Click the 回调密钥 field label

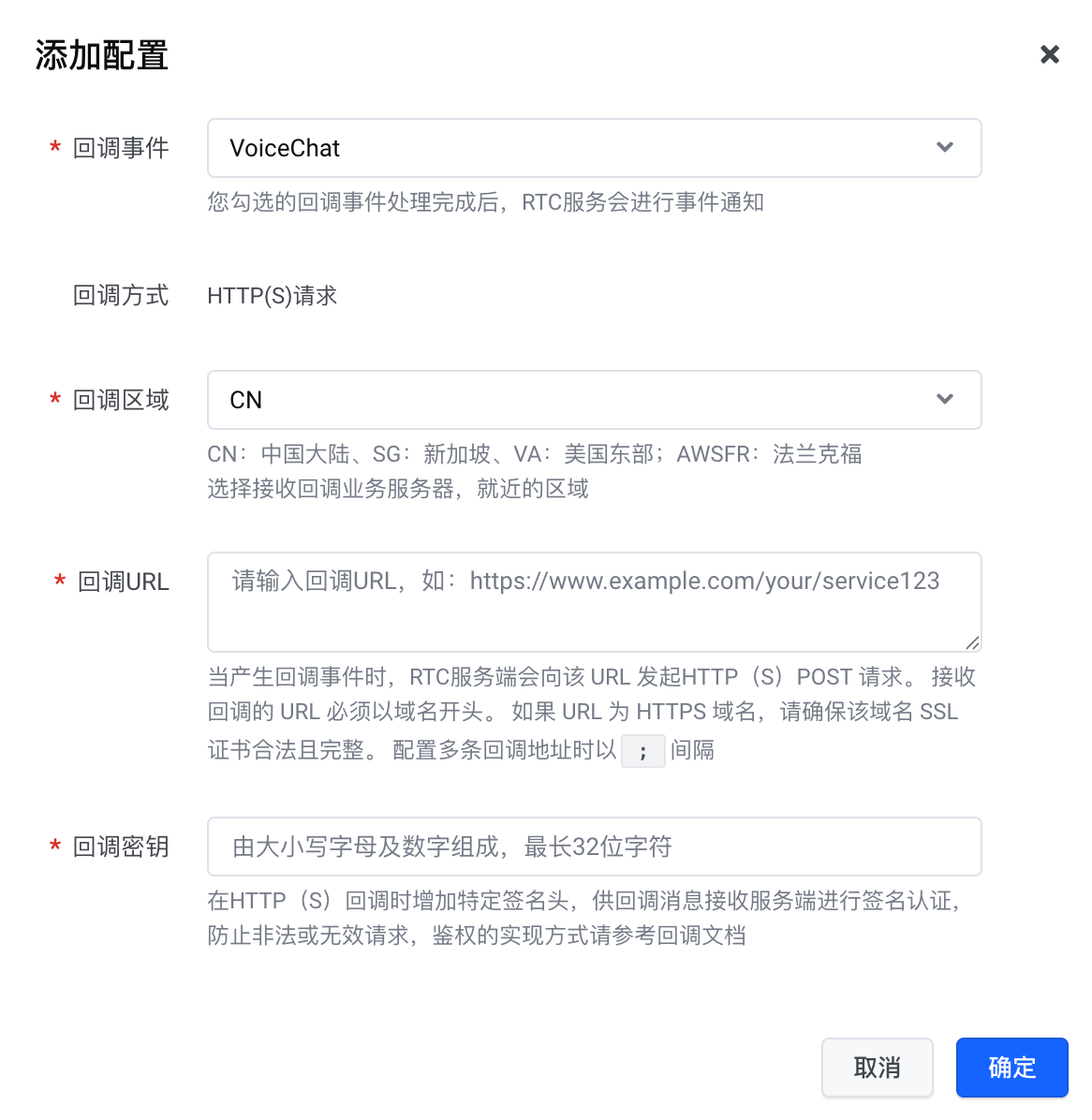click(121, 847)
